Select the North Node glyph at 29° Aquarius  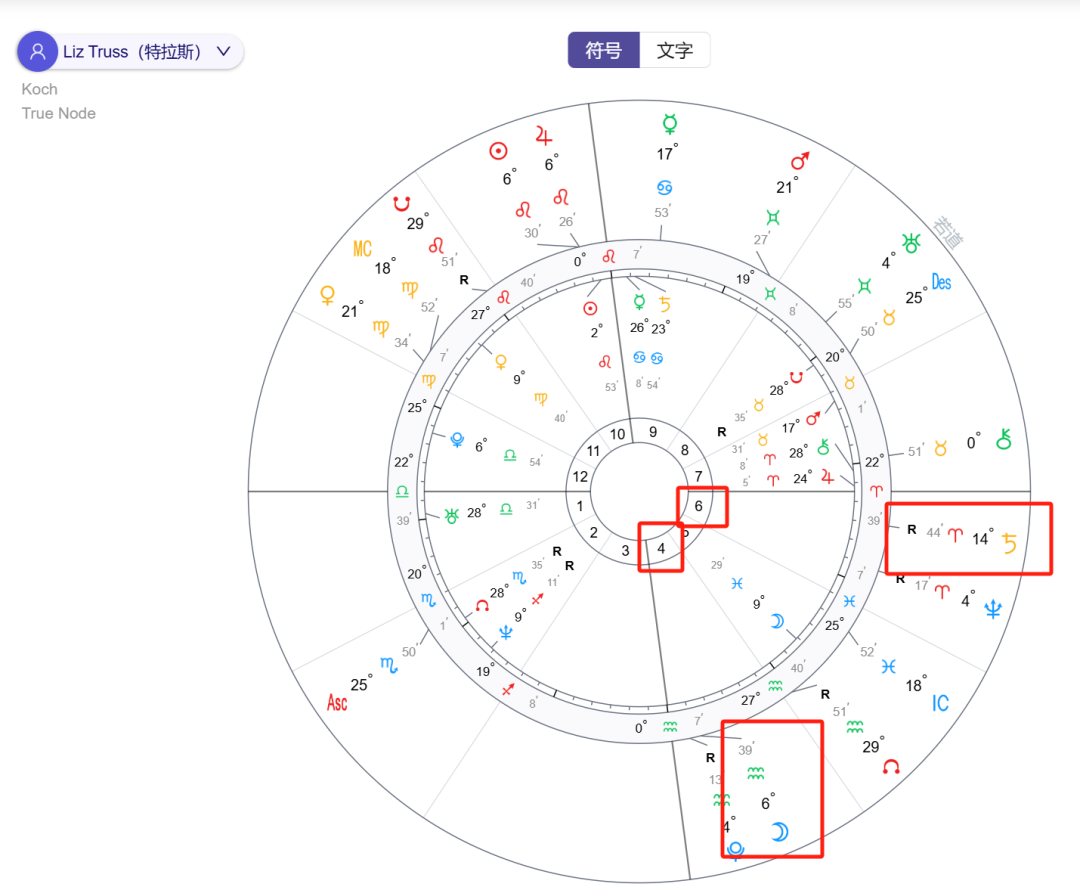point(891,767)
